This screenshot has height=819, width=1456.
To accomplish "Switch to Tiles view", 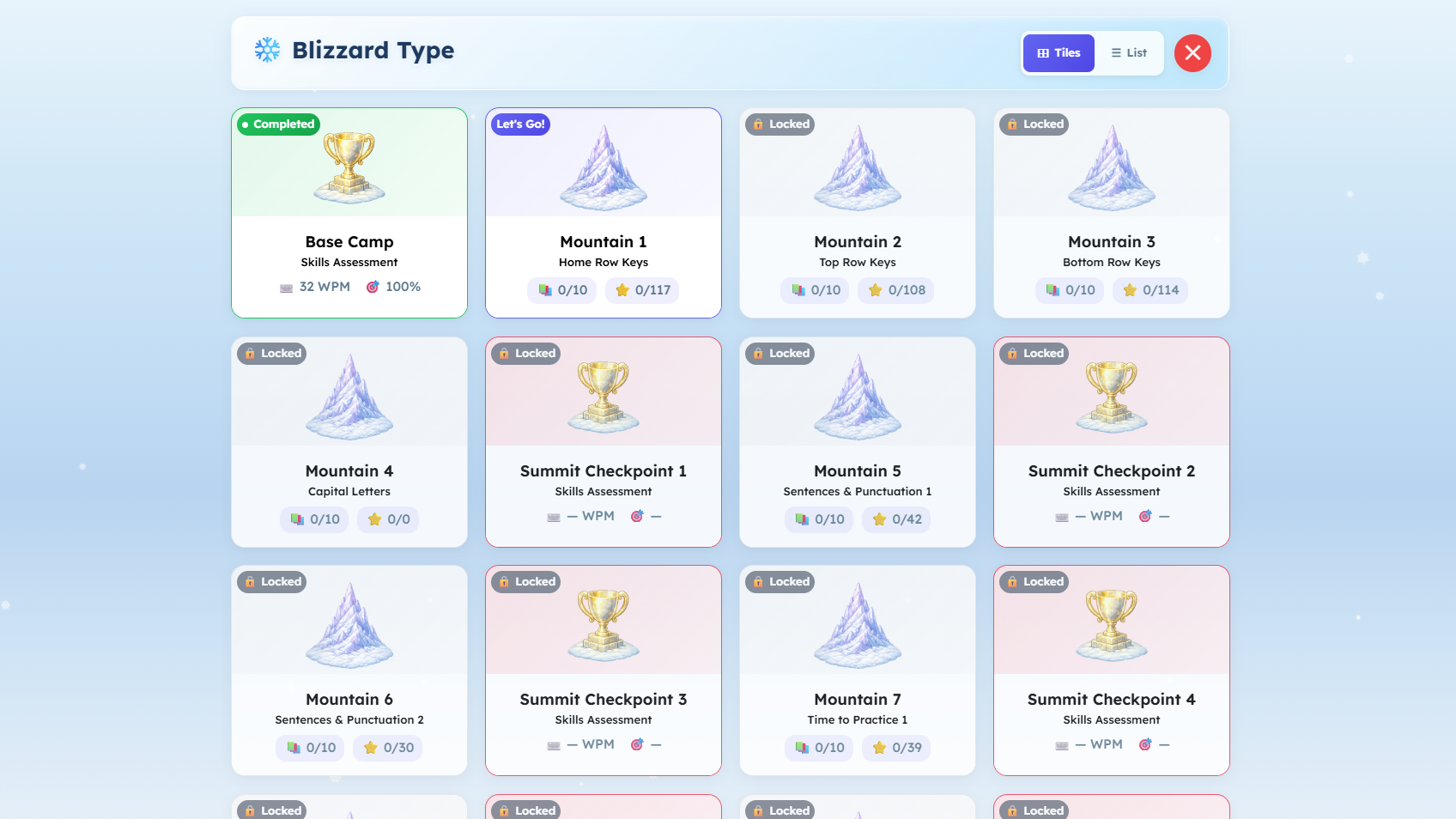I will (x=1059, y=53).
